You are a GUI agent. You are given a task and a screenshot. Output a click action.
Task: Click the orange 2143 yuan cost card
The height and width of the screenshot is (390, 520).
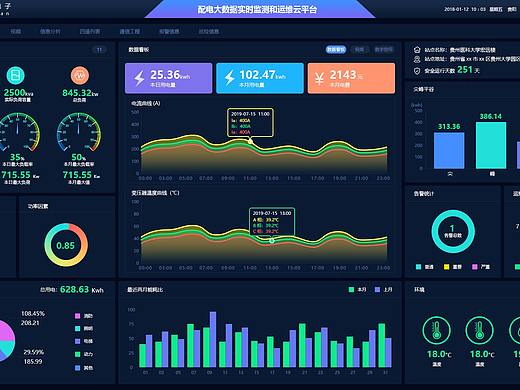pyautogui.click(x=351, y=78)
